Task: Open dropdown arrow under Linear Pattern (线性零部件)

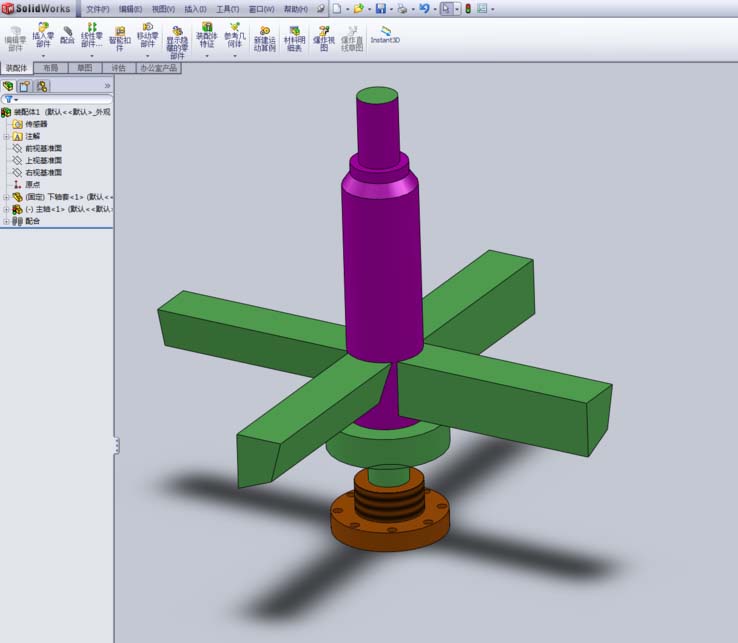Action: (91, 56)
